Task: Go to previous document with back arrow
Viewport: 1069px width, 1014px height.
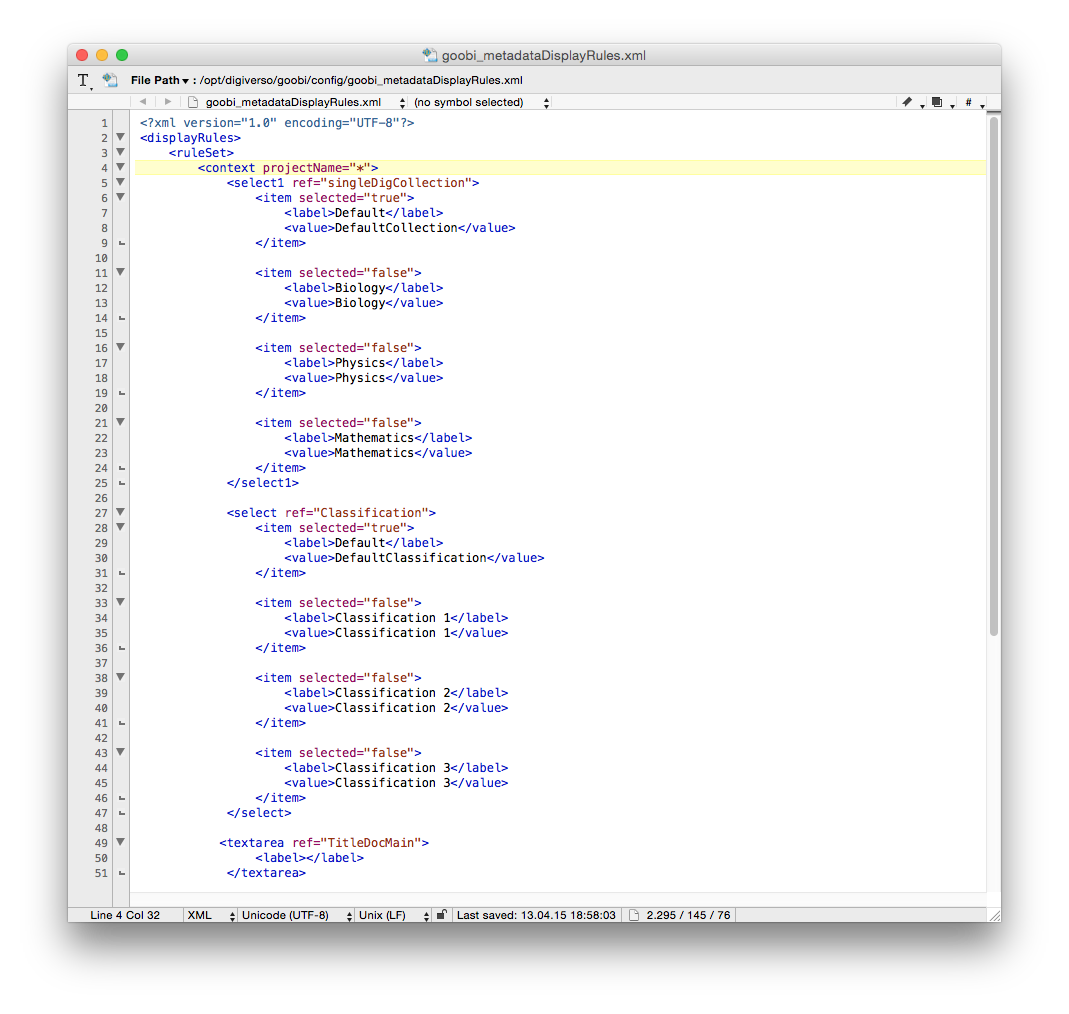Action: 143,102
